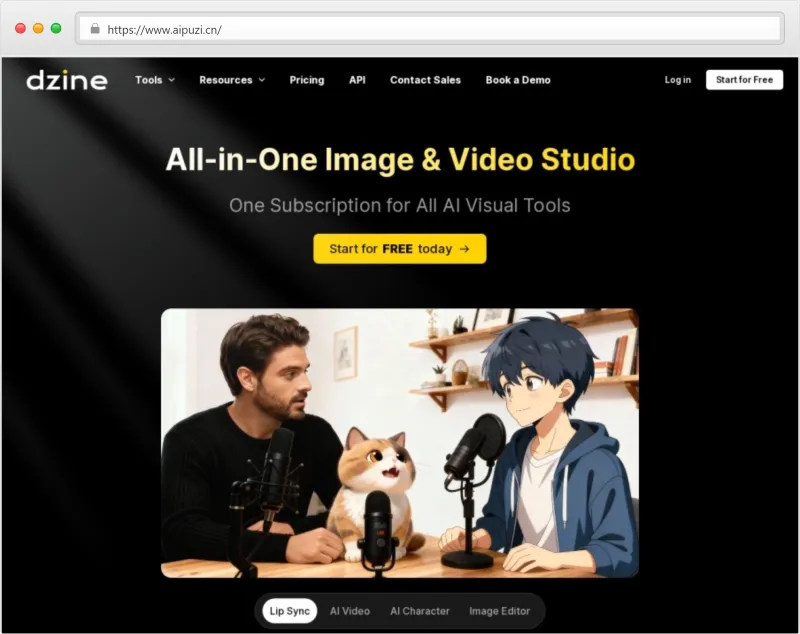Image resolution: width=800 pixels, height=634 pixels.
Task: Click the All-in-One Image & Video Studio heading
Action: click(x=400, y=159)
